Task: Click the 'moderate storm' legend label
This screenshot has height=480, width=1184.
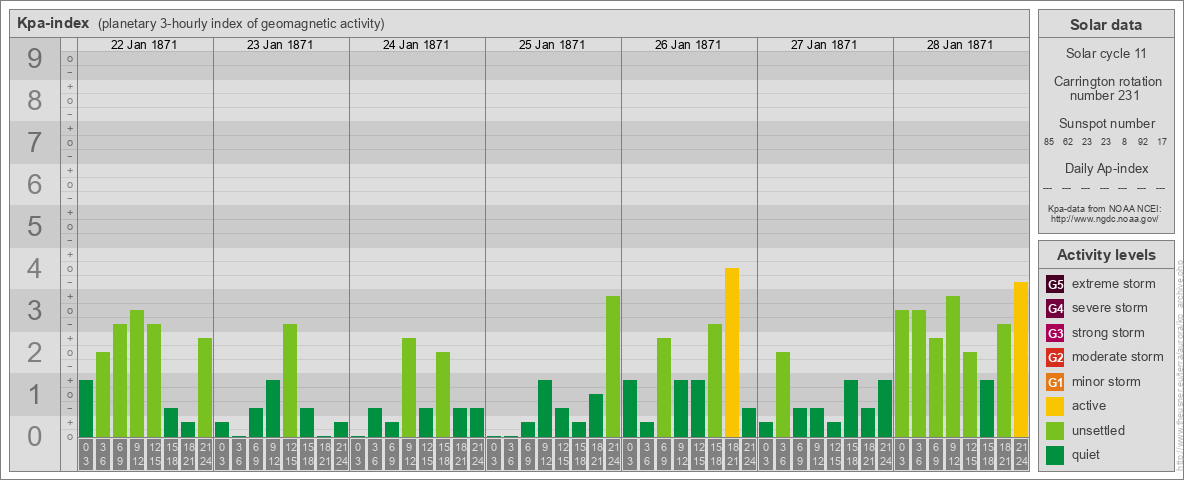Action: tap(1118, 357)
